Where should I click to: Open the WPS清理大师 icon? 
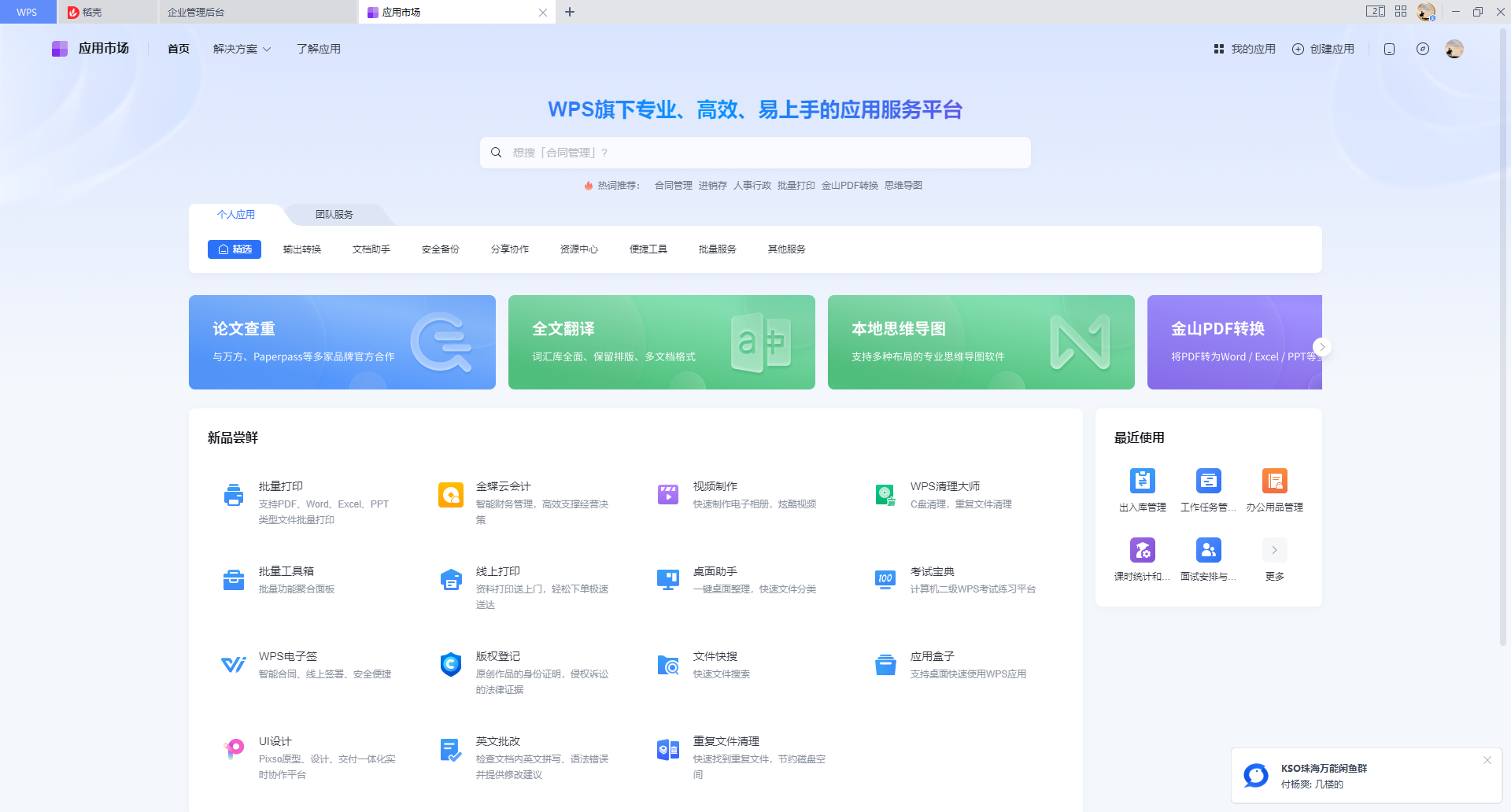click(x=885, y=495)
